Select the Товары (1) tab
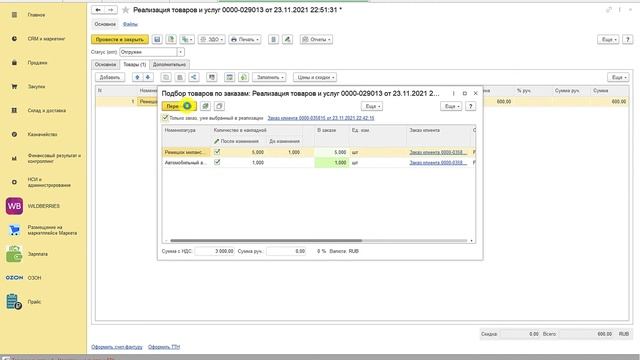This screenshot has width=640, height=360. [134, 64]
